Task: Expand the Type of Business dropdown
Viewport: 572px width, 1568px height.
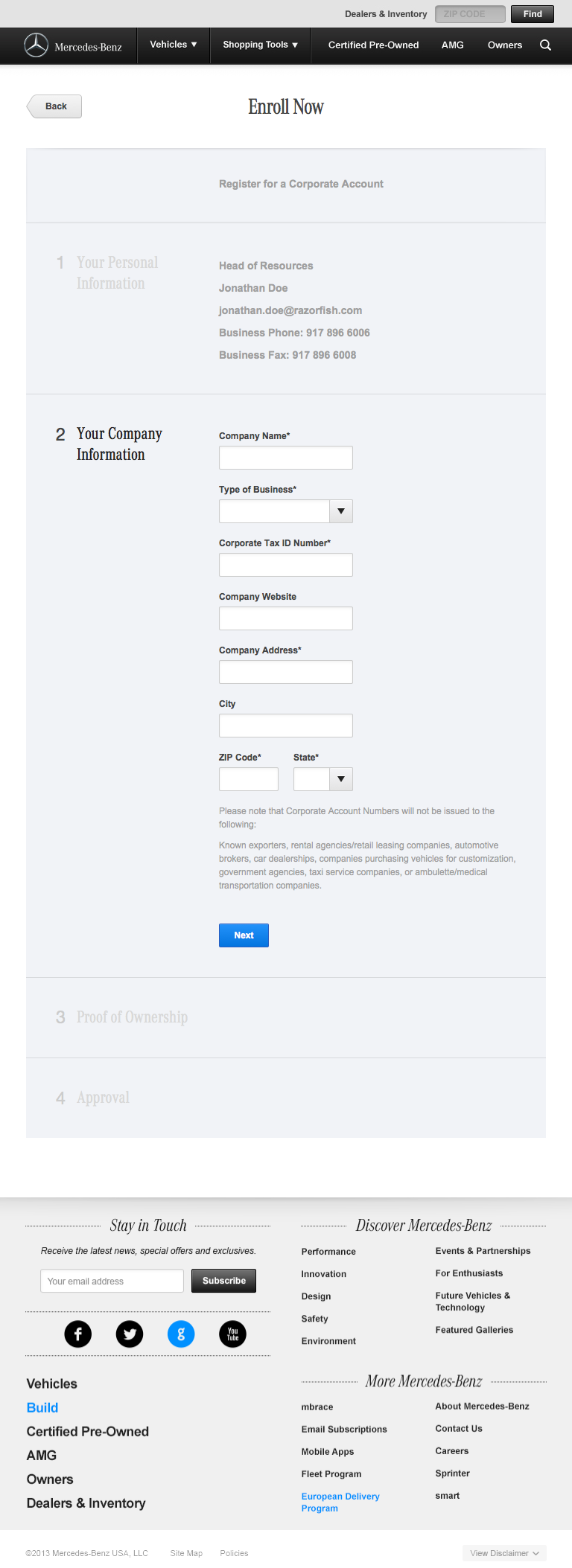Action: pyautogui.click(x=340, y=511)
